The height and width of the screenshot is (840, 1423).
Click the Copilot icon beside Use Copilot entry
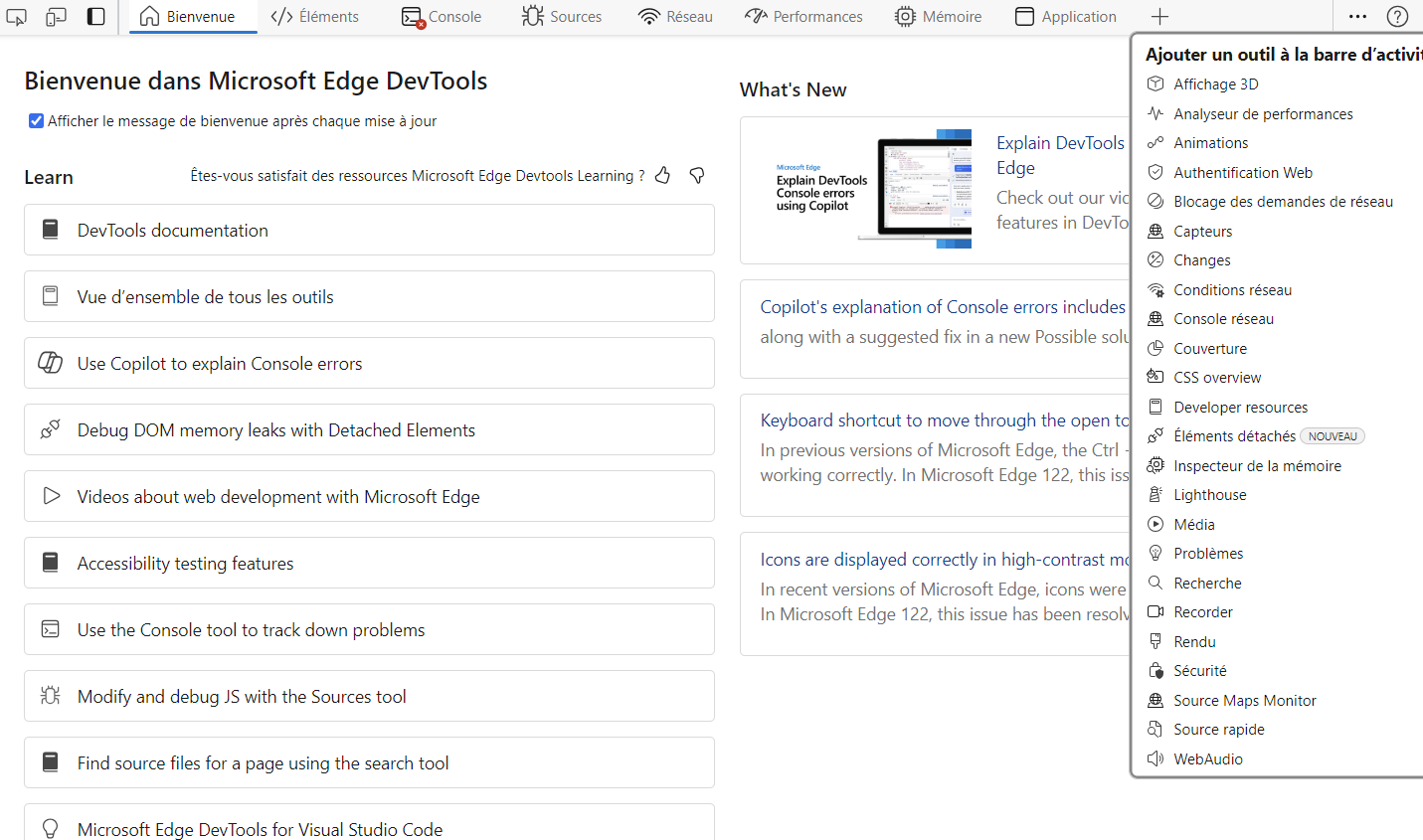pyautogui.click(x=51, y=363)
